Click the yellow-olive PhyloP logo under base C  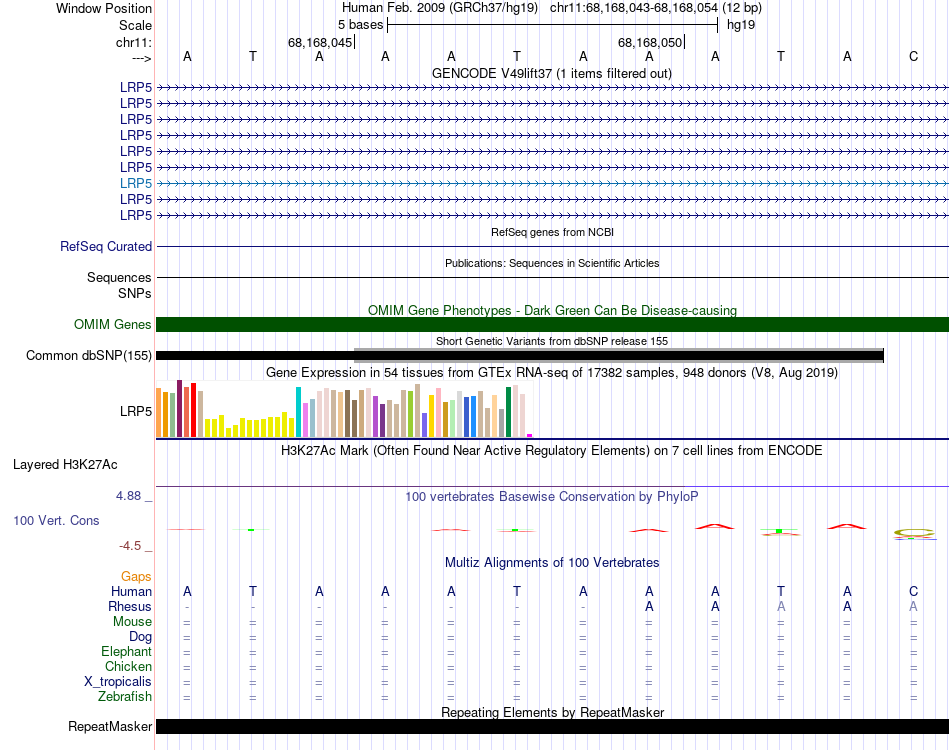click(914, 533)
